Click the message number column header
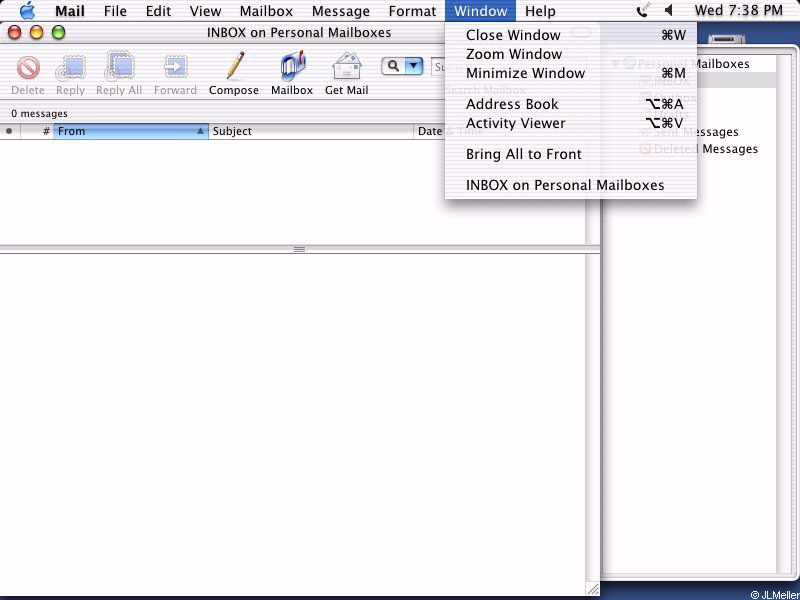Screen dimensions: 800x600 pyautogui.click(x=37, y=131)
